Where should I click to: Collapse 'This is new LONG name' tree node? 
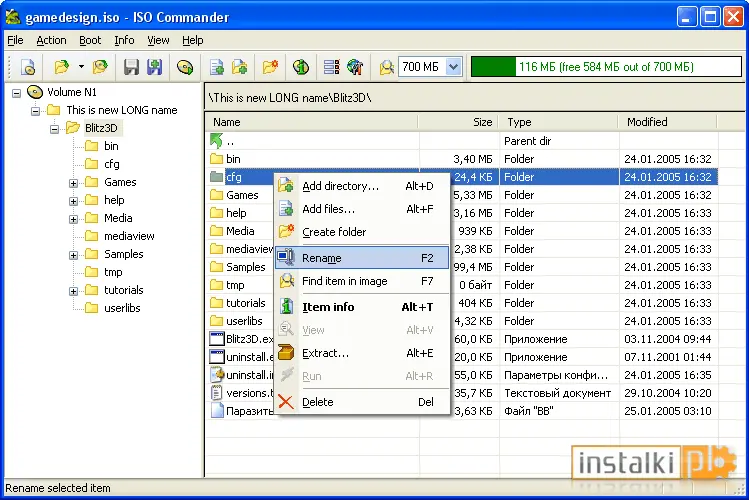pyautogui.click(x=35, y=111)
